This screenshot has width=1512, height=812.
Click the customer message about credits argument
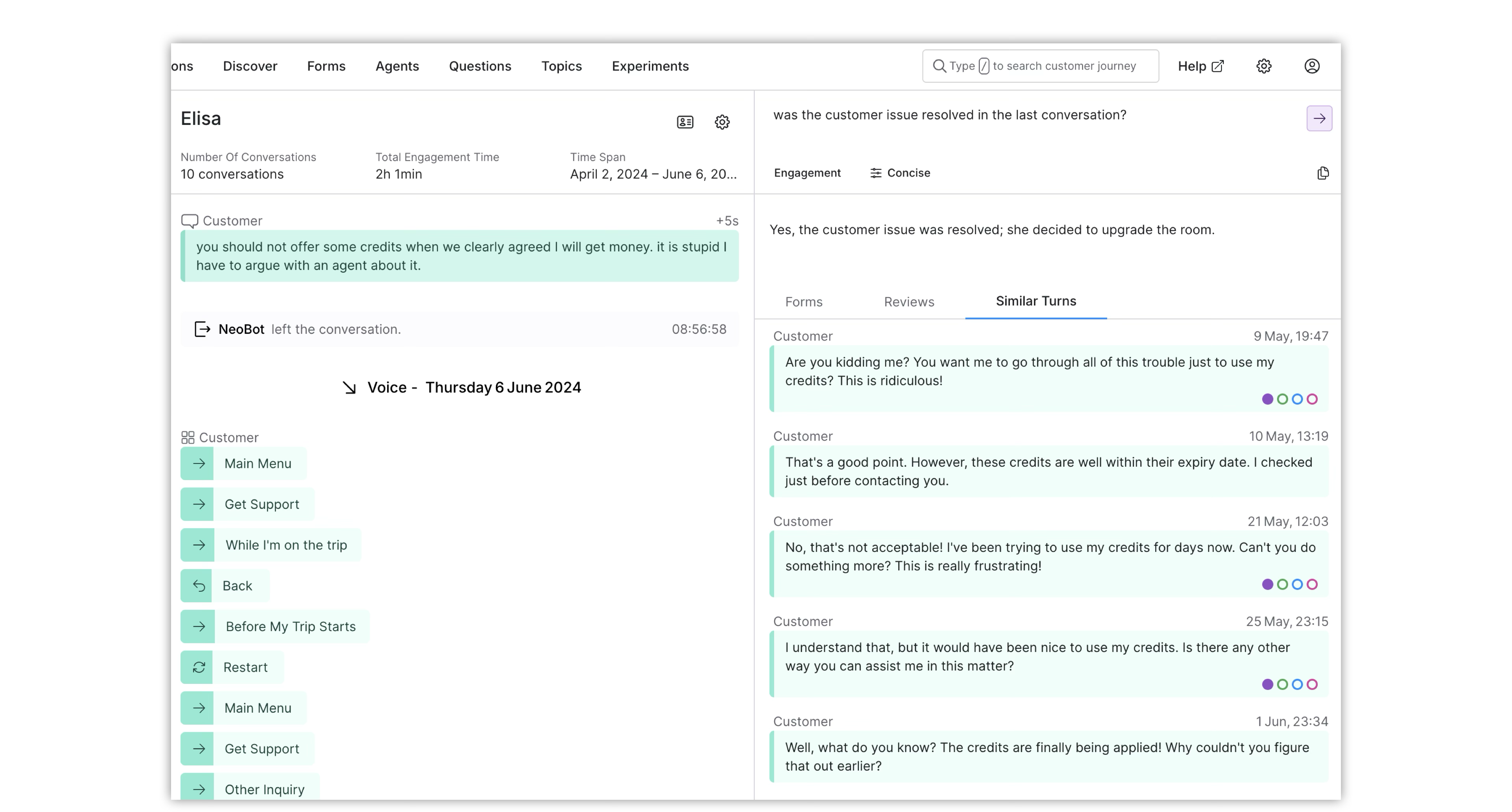click(x=460, y=256)
